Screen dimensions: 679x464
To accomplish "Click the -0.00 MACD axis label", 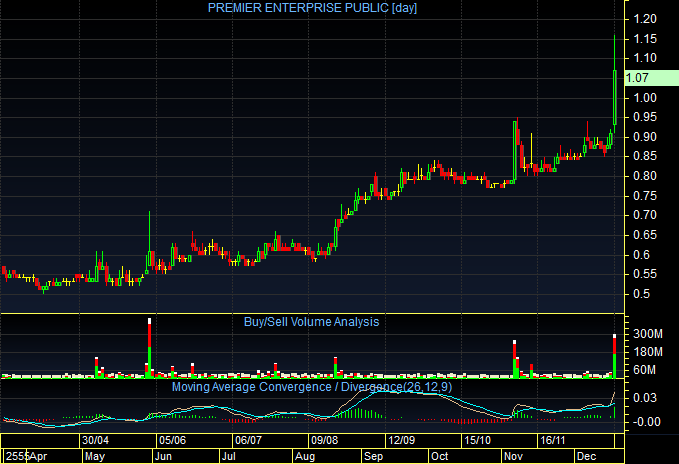I will tap(647, 422).
